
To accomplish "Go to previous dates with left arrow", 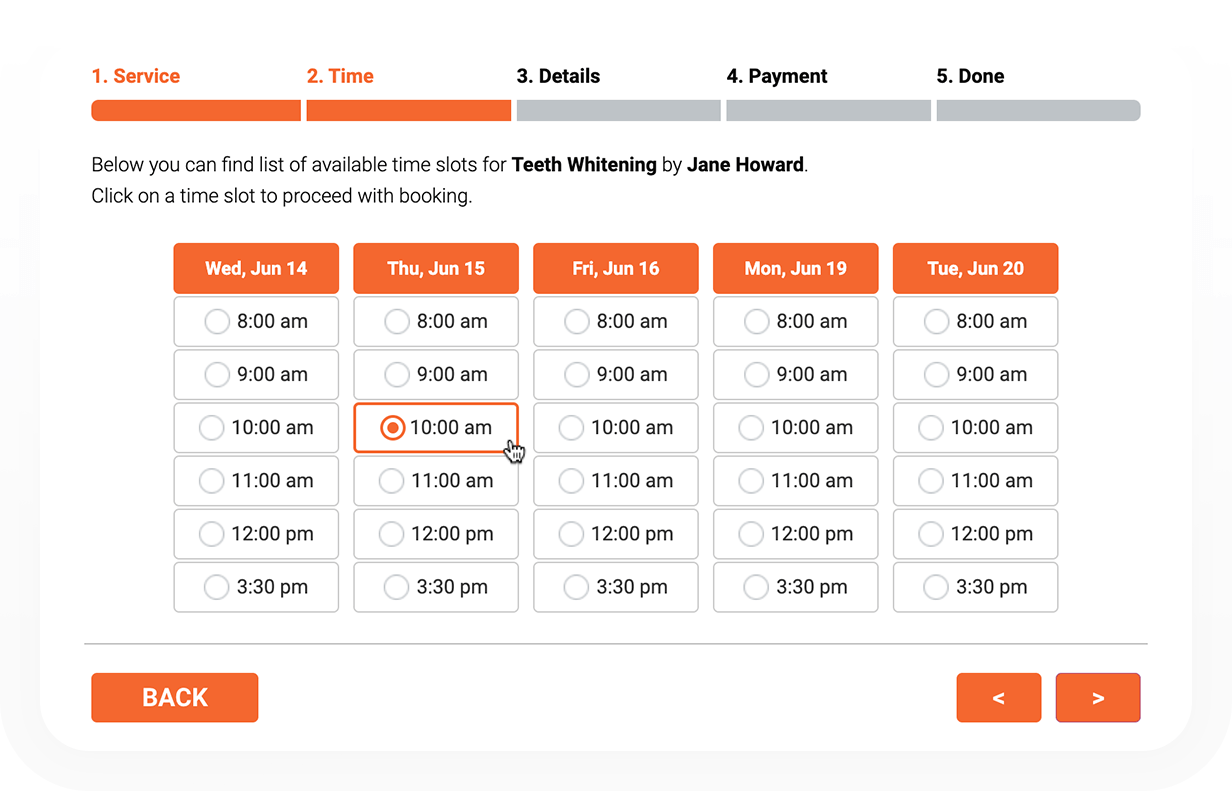I will pyautogui.click(x=998, y=698).
